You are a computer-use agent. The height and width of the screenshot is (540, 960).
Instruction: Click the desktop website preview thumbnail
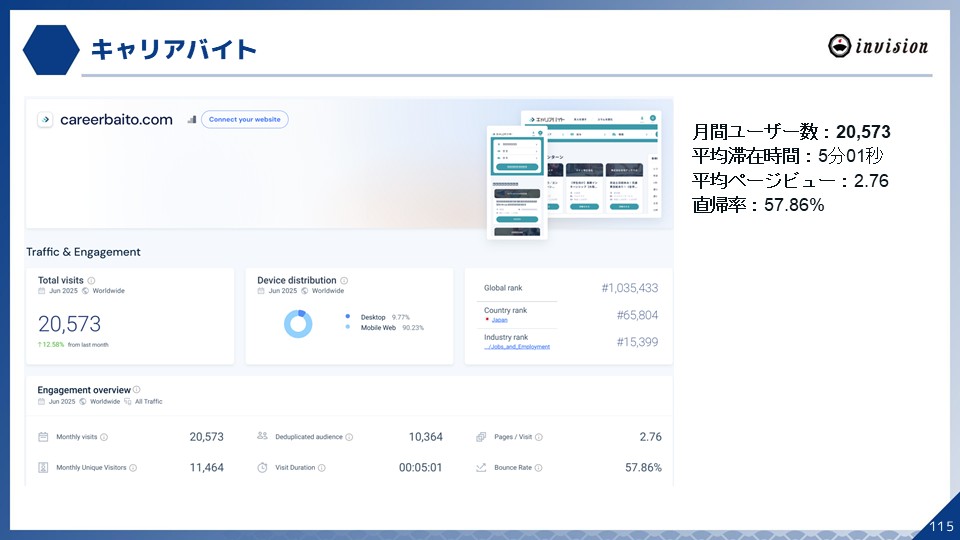click(x=603, y=163)
